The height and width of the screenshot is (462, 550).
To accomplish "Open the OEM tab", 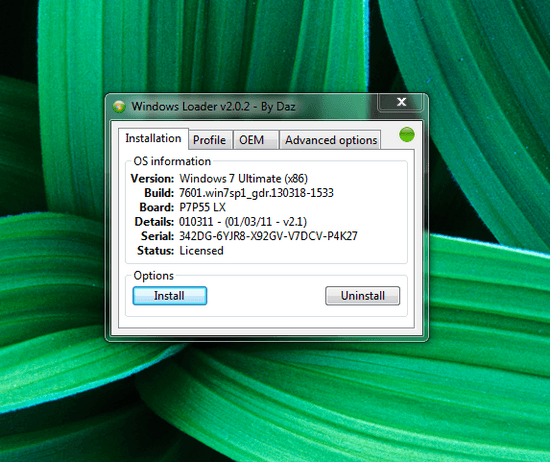I will pyautogui.click(x=256, y=140).
